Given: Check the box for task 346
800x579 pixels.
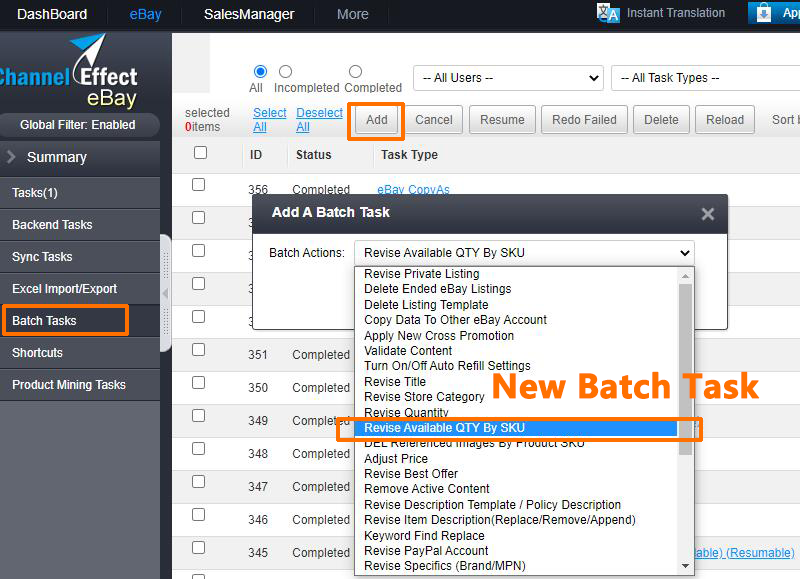Looking at the screenshot, I should click(x=198, y=515).
